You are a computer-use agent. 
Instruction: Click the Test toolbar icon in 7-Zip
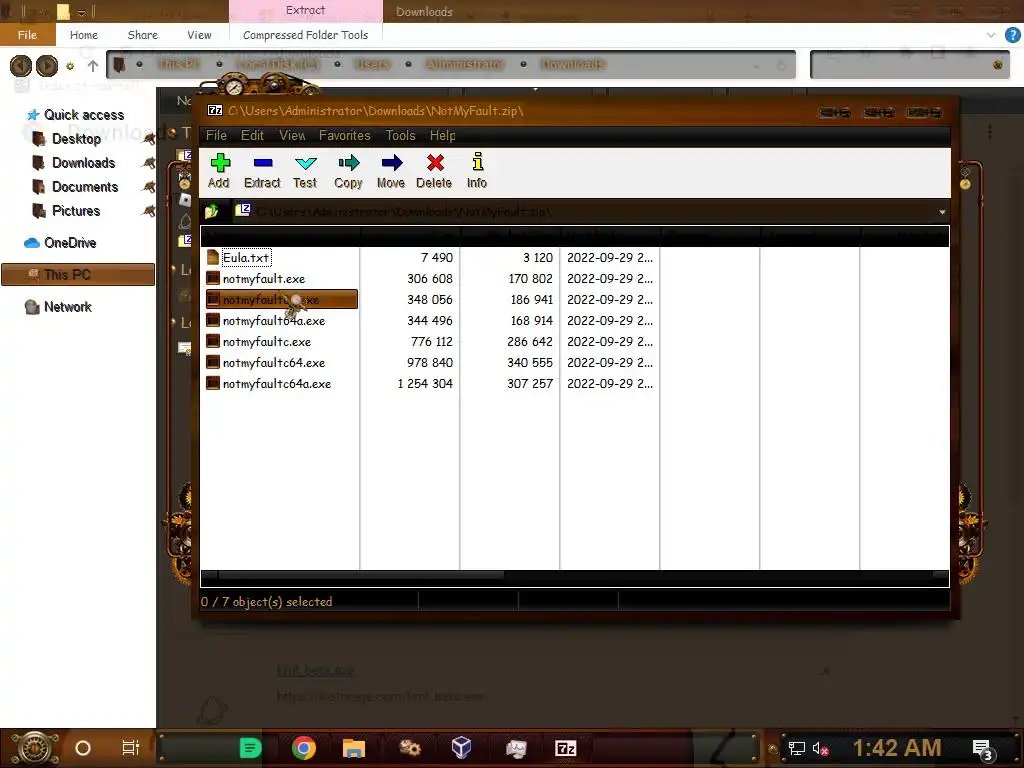point(305,171)
